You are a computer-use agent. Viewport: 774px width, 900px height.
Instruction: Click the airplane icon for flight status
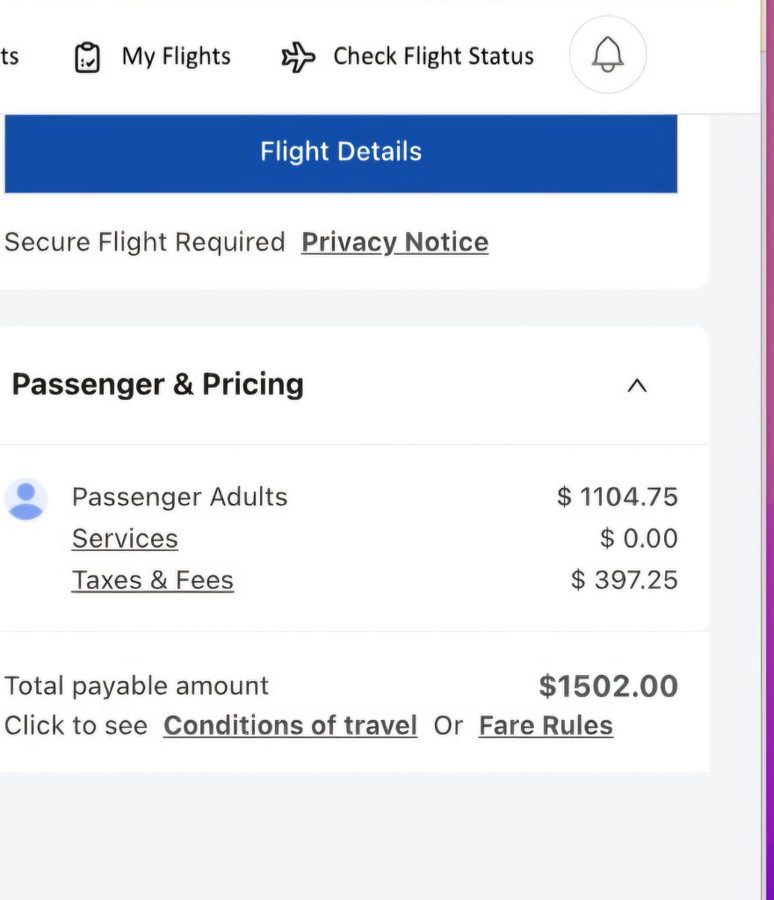point(298,57)
